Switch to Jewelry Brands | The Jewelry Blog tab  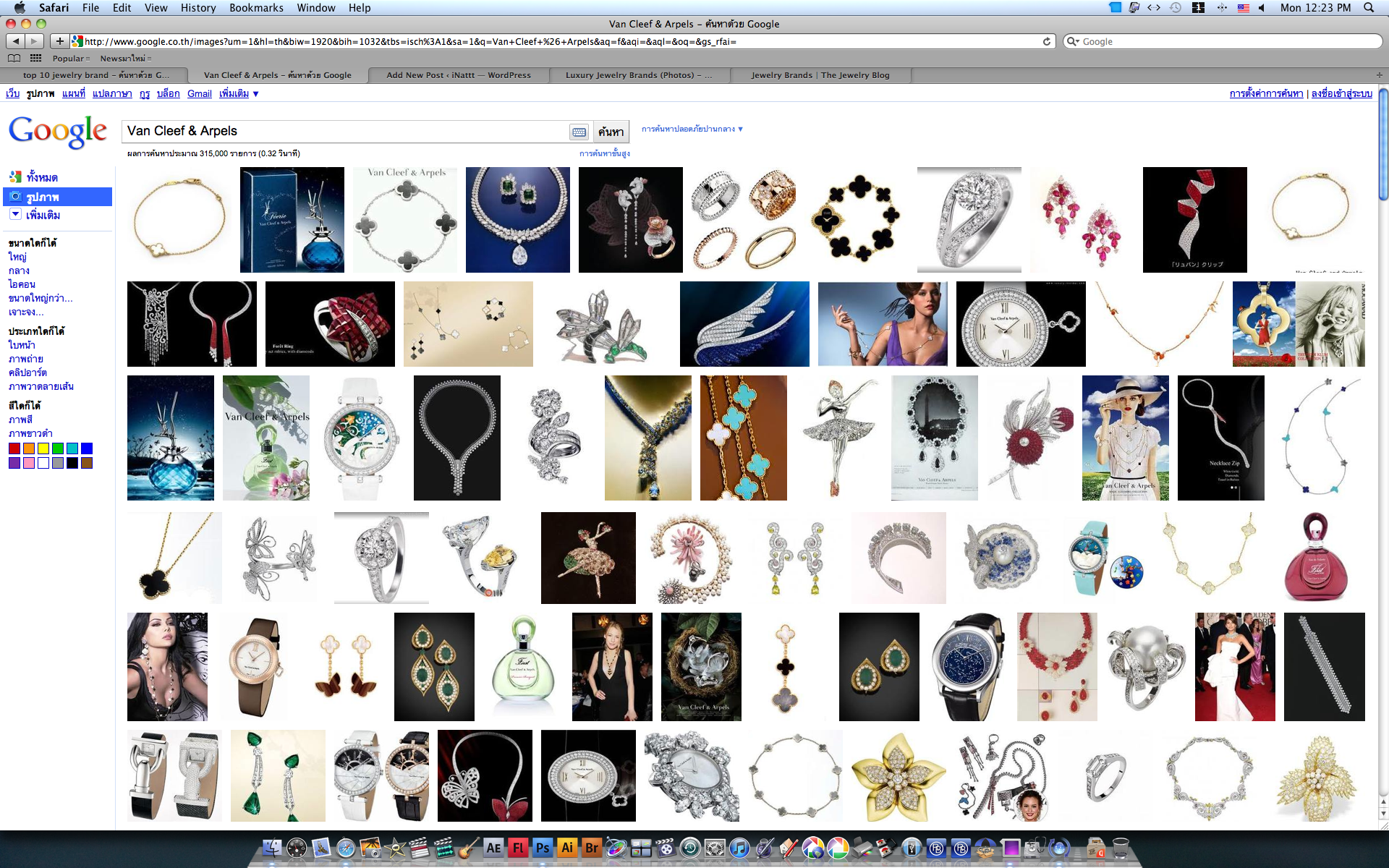point(820,75)
